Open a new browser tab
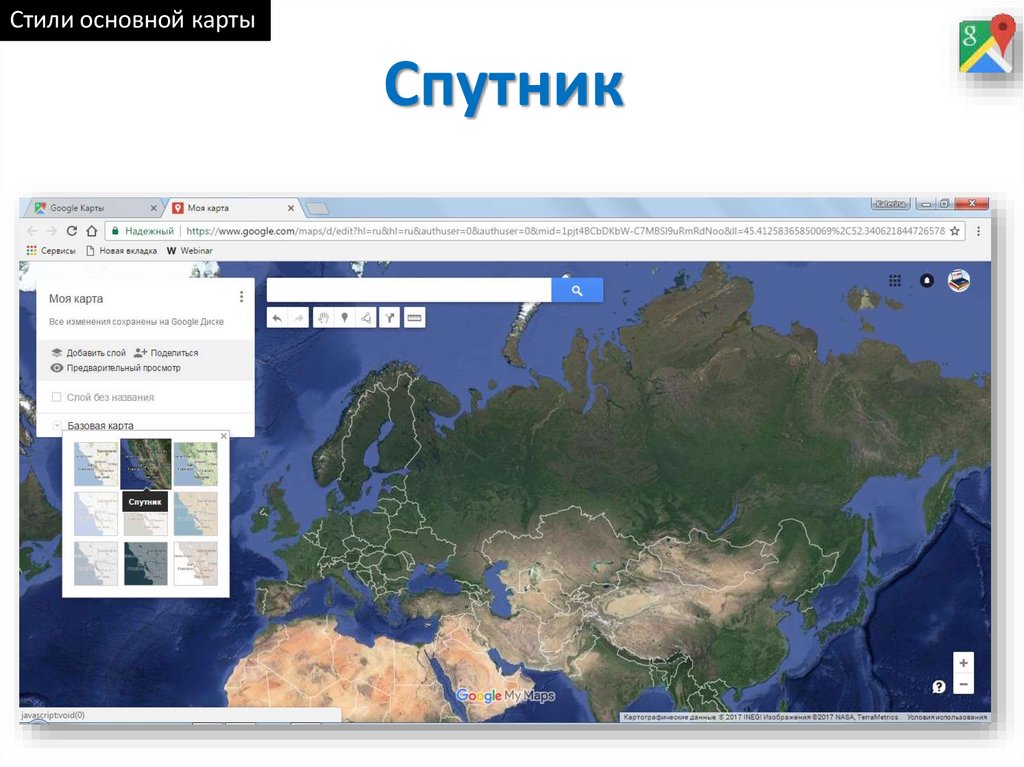Image resolution: width=1024 pixels, height=767 pixels. click(x=317, y=208)
